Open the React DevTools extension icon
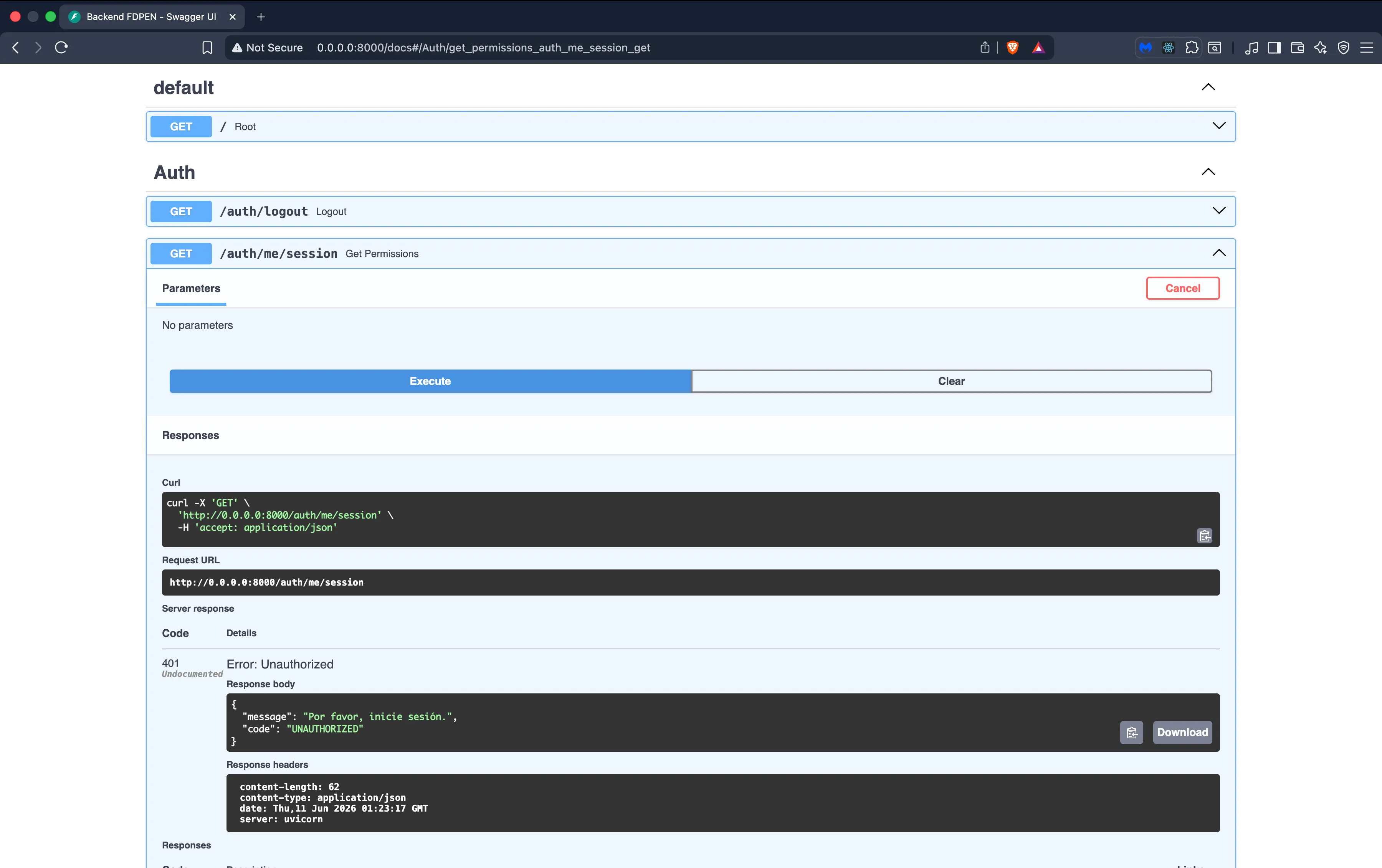The height and width of the screenshot is (868, 1382). 1169,48
